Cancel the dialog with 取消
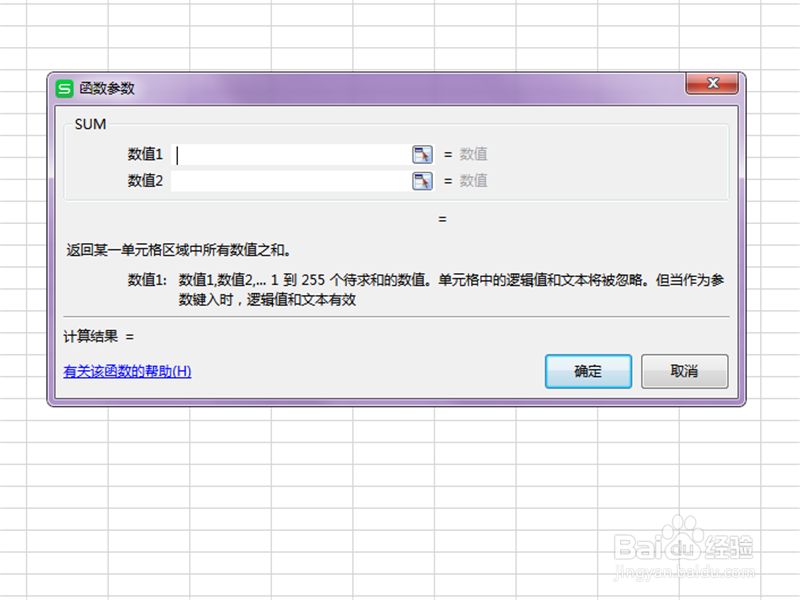Screen dimensions: 800x600 pyautogui.click(x=684, y=371)
